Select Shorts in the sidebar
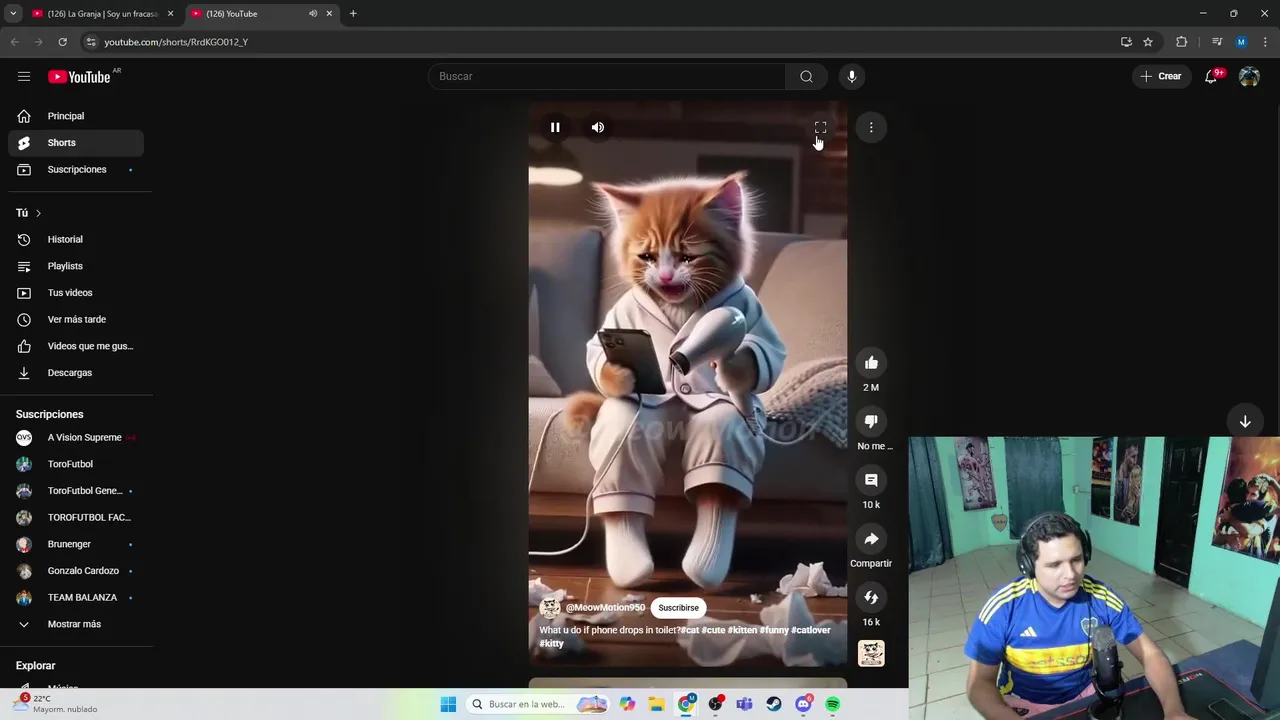Image resolution: width=1280 pixels, height=720 pixels. point(76,143)
